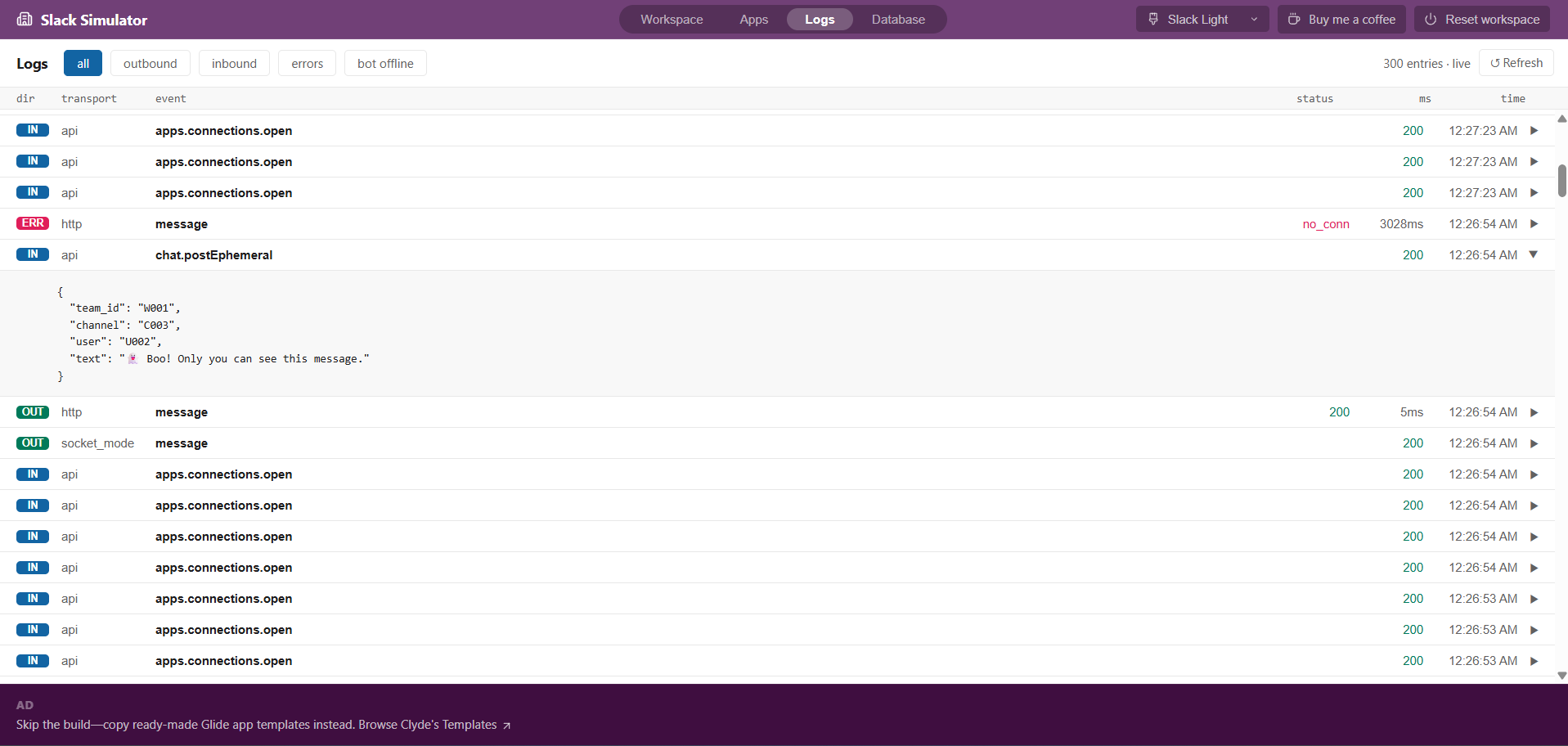Open Browse Clyde's Templates link

point(428,725)
